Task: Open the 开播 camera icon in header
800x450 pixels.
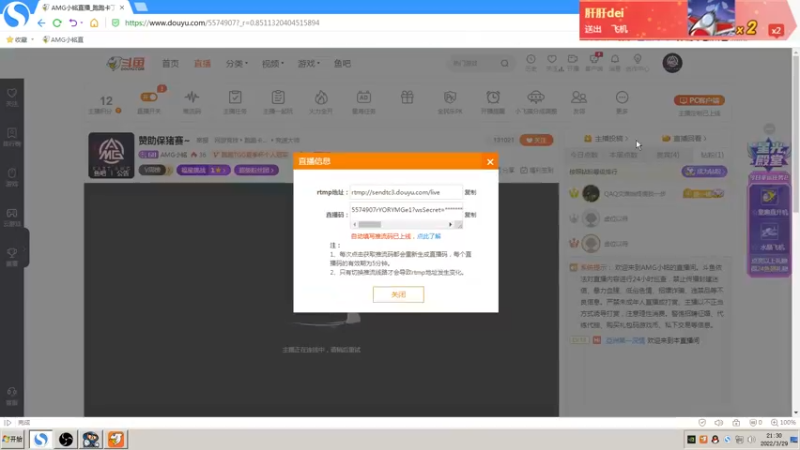Action: (572, 60)
